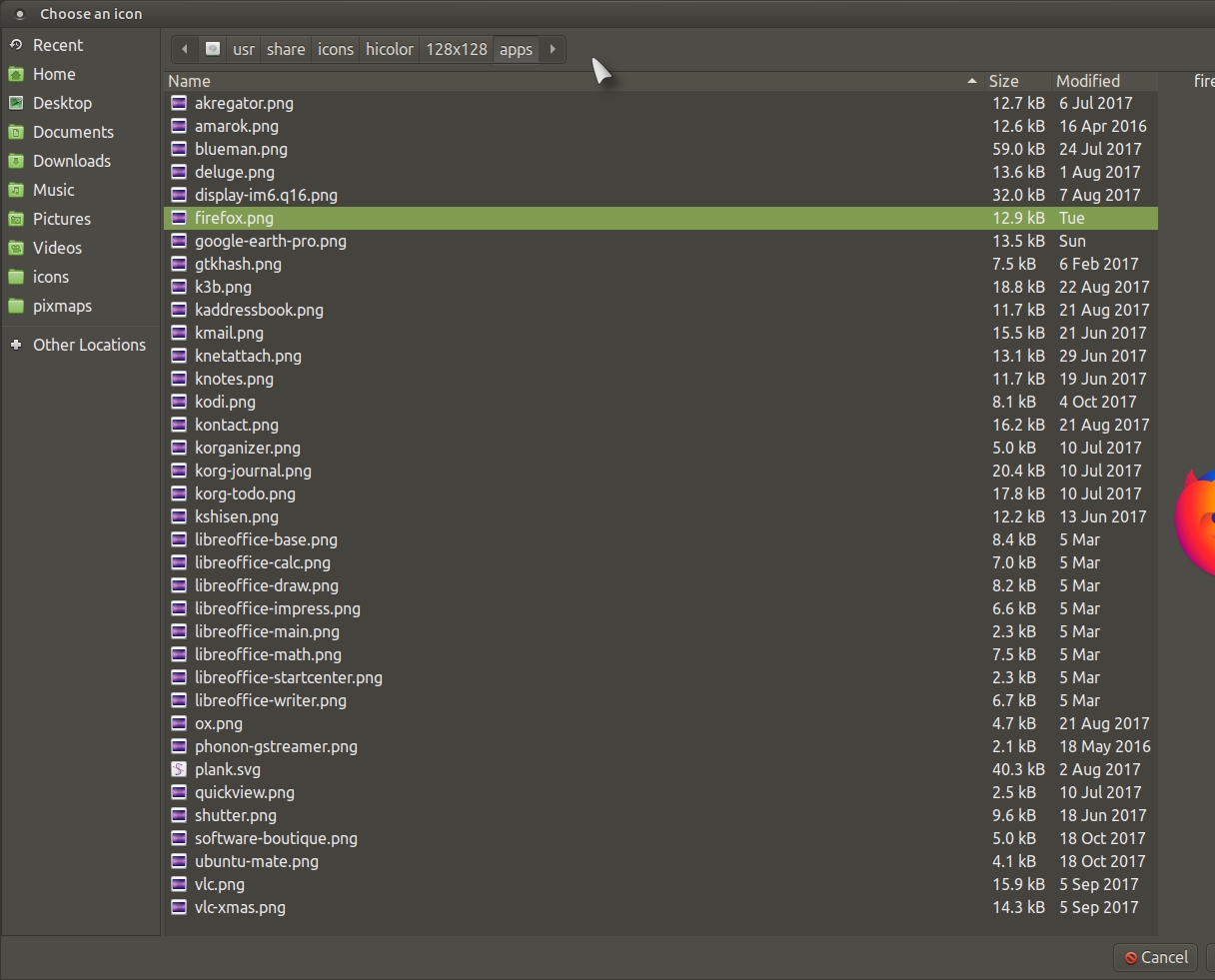This screenshot has height=980, width=1215.
Task: Open the pixmaps bookmark folder
Action: tap(62, 306)
